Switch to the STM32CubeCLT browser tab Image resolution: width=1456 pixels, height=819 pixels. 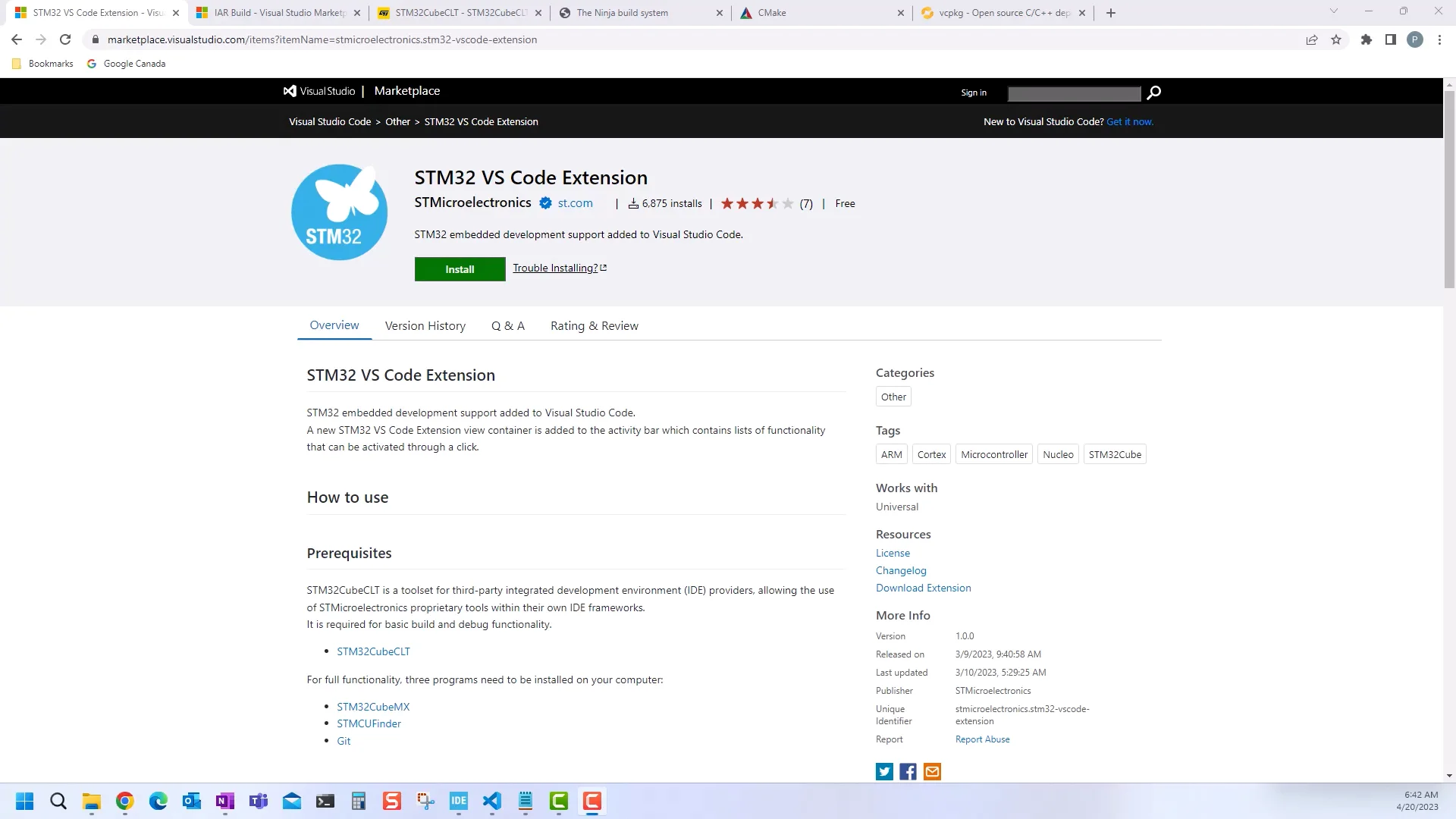pyautogui.click(x=460, y=13)
